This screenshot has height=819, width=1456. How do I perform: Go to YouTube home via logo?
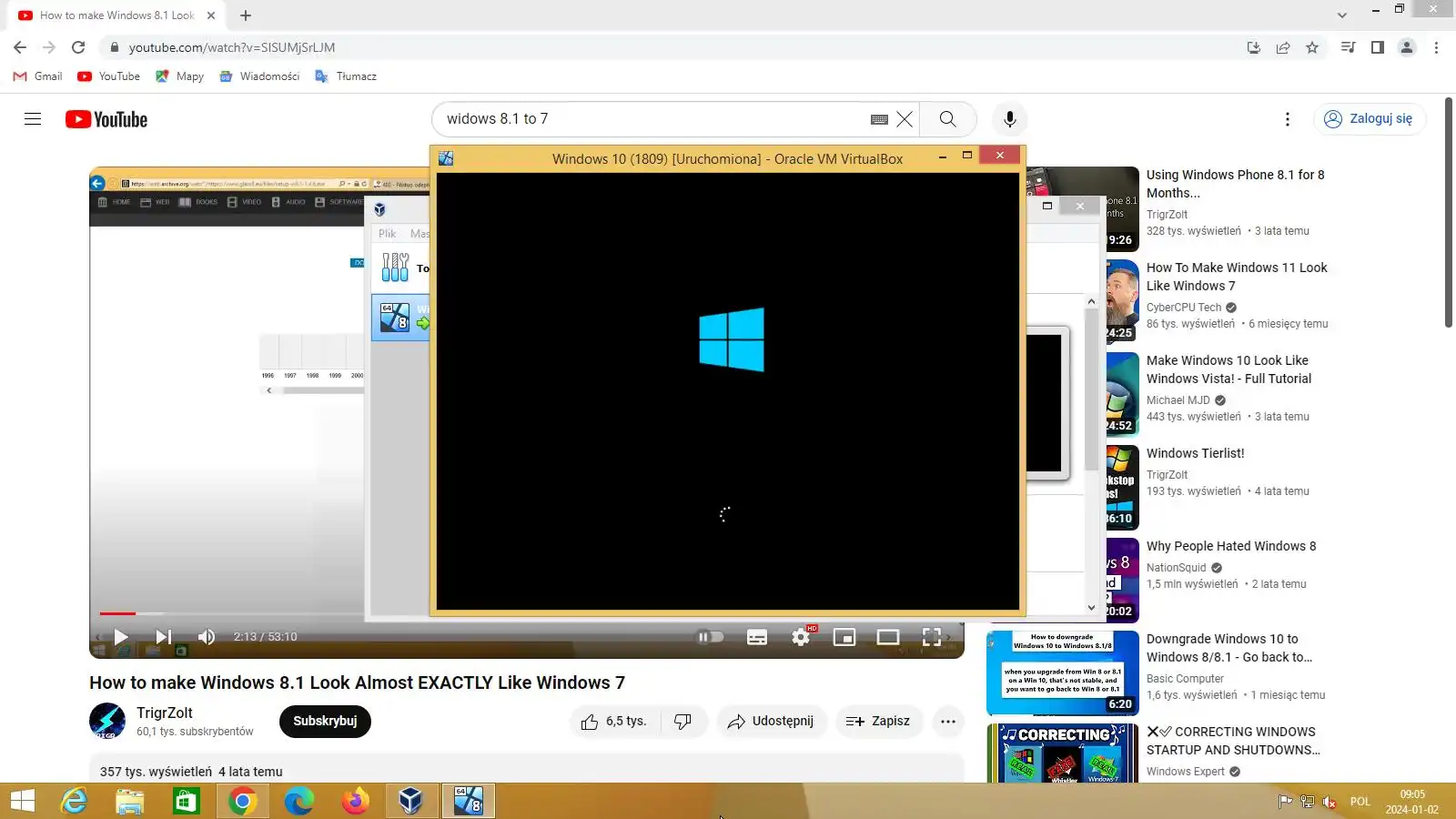[106, 119]
